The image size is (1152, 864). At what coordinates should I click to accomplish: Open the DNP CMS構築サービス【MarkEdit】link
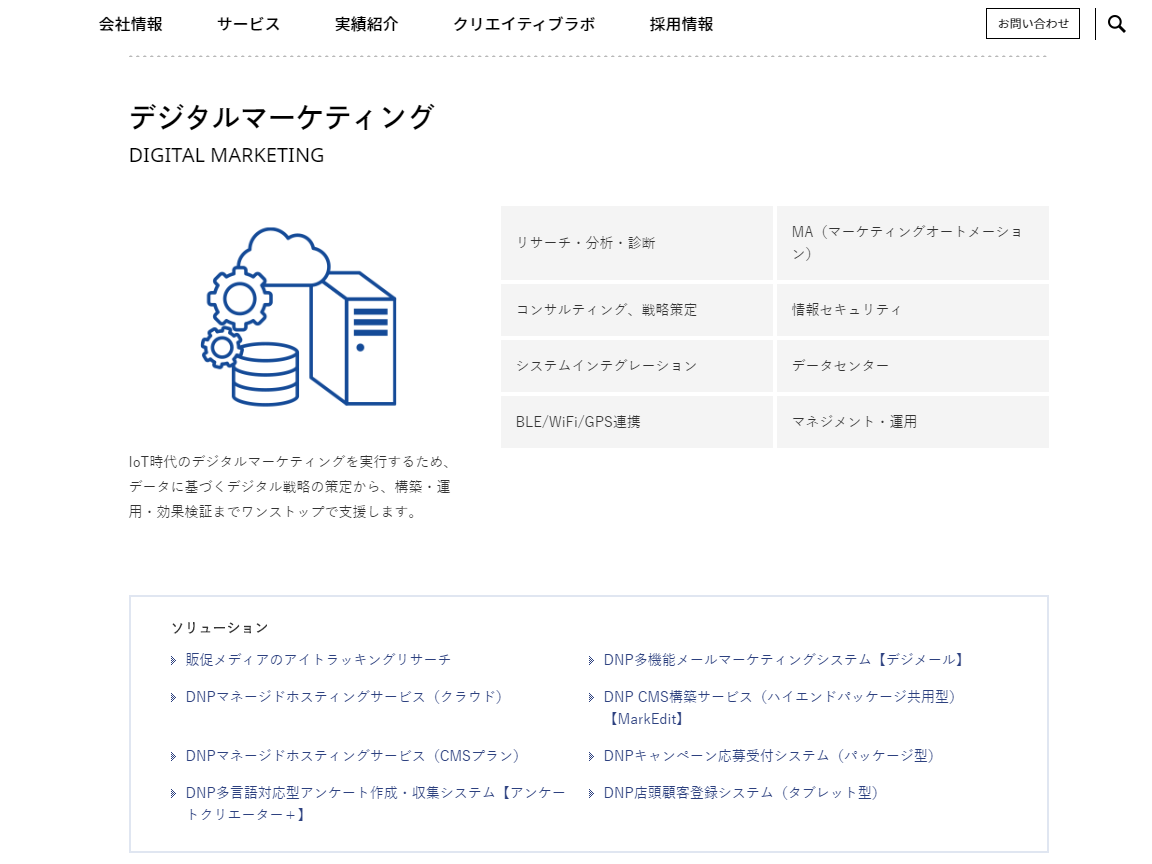pos(778,697)
